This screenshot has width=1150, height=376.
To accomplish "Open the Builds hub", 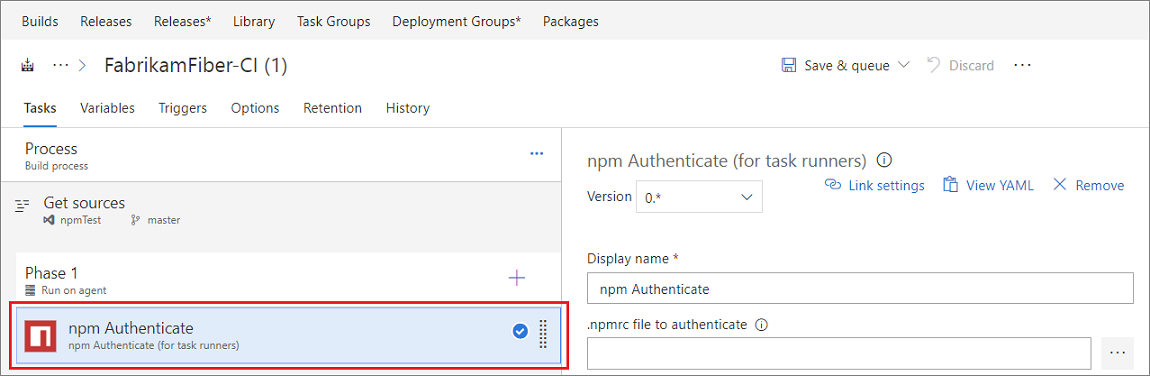I will (40, 21).
